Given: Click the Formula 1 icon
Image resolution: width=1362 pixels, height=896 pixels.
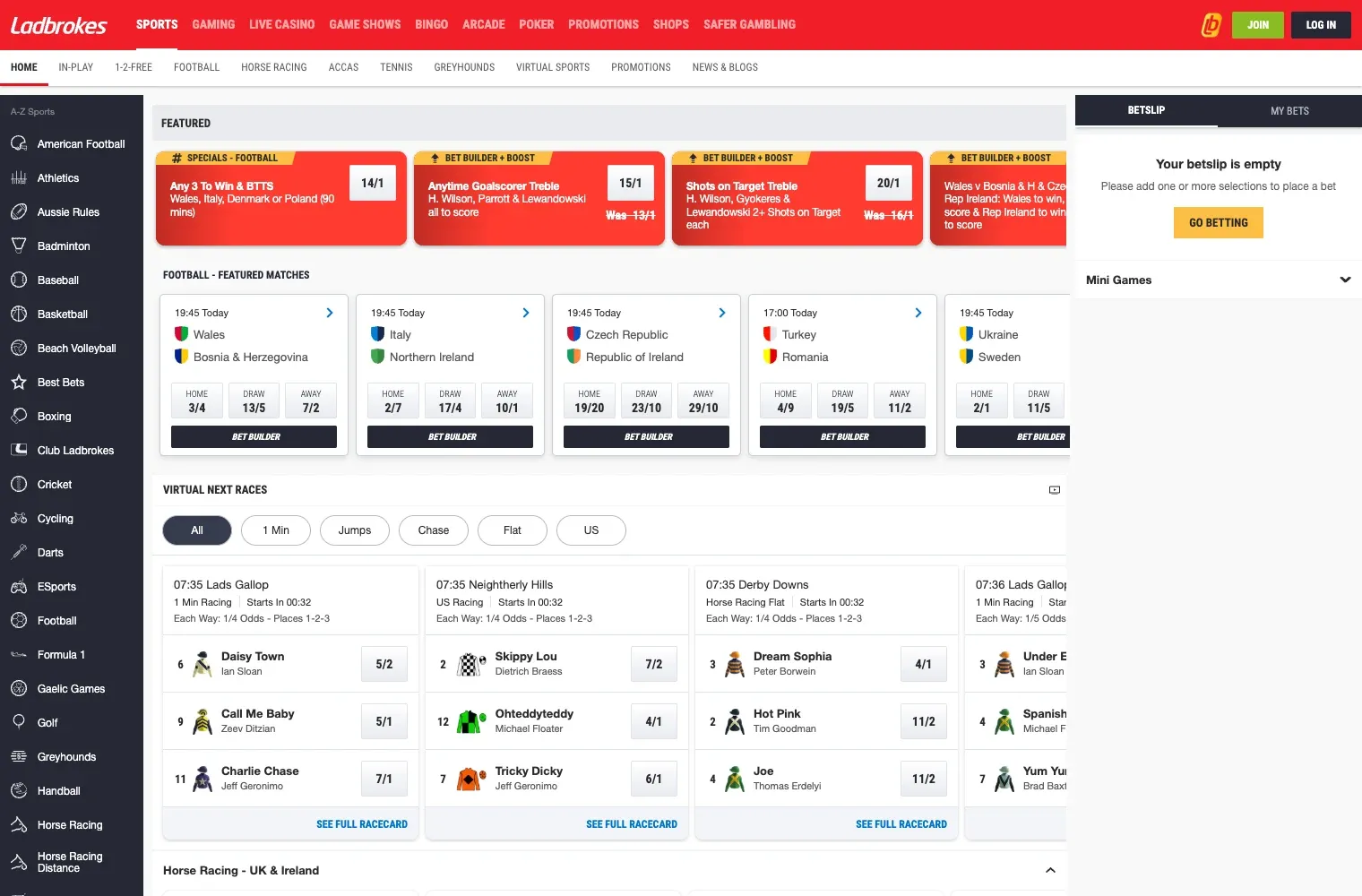Looking at the screenshot, I should point(19,654).
